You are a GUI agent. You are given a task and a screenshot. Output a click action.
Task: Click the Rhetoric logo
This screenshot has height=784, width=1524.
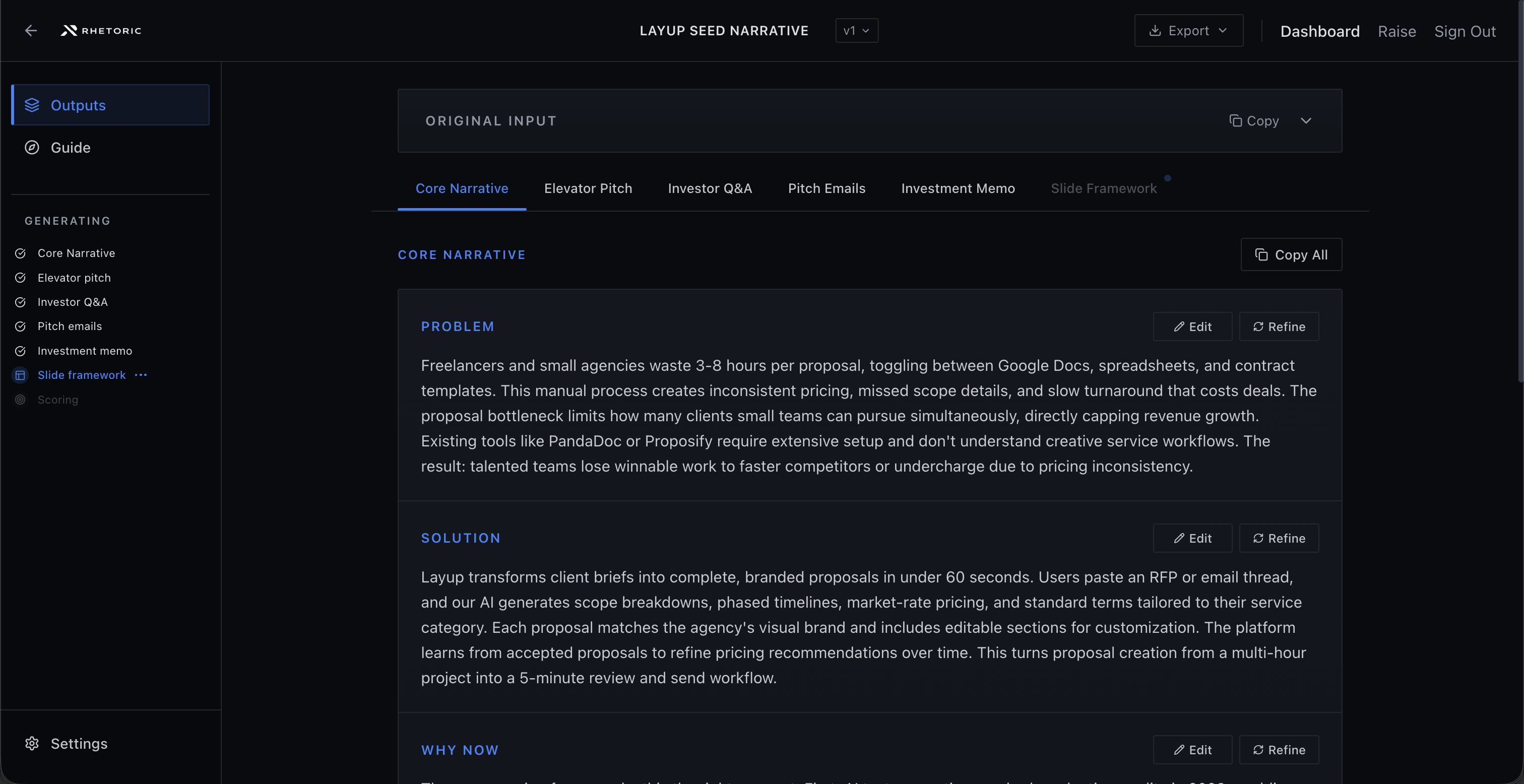(101, 31)
